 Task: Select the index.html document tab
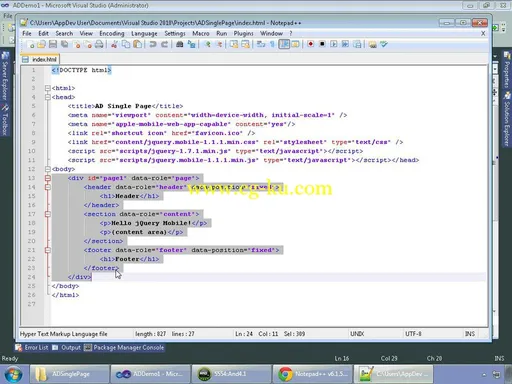(40, 59)
